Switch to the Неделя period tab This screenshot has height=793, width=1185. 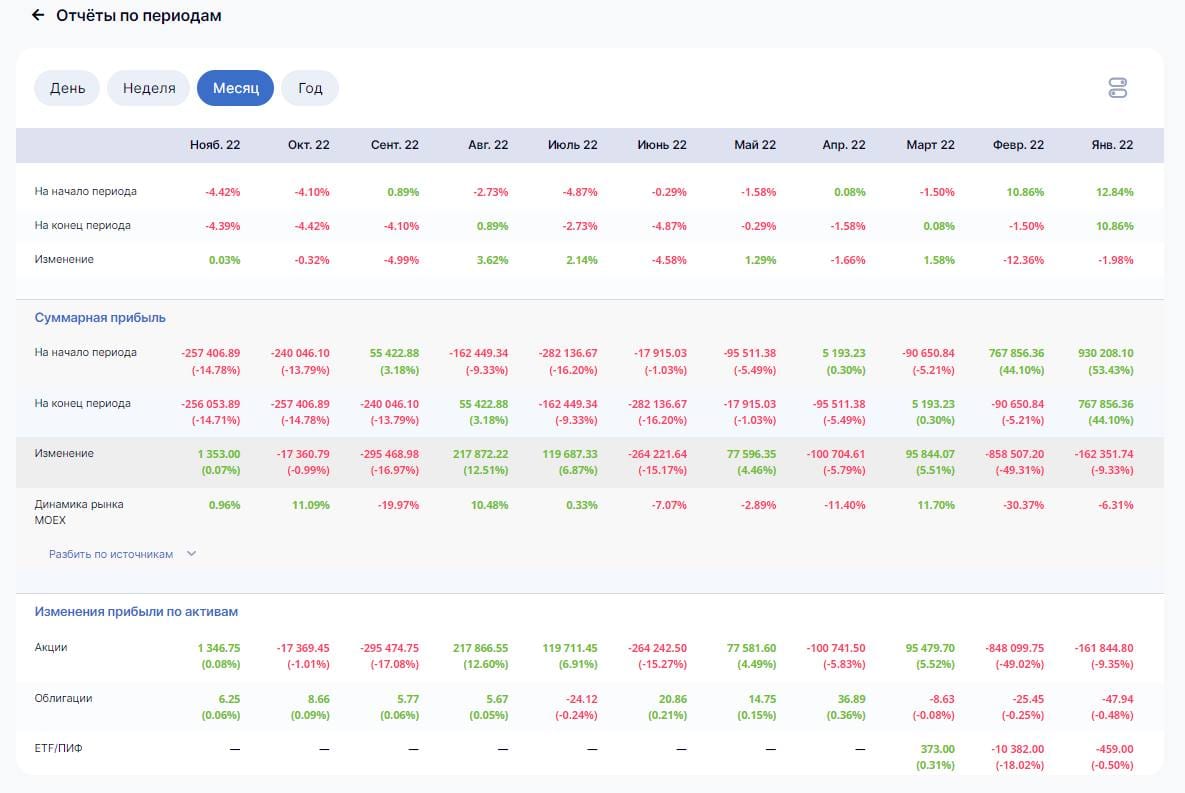point(149,88)
